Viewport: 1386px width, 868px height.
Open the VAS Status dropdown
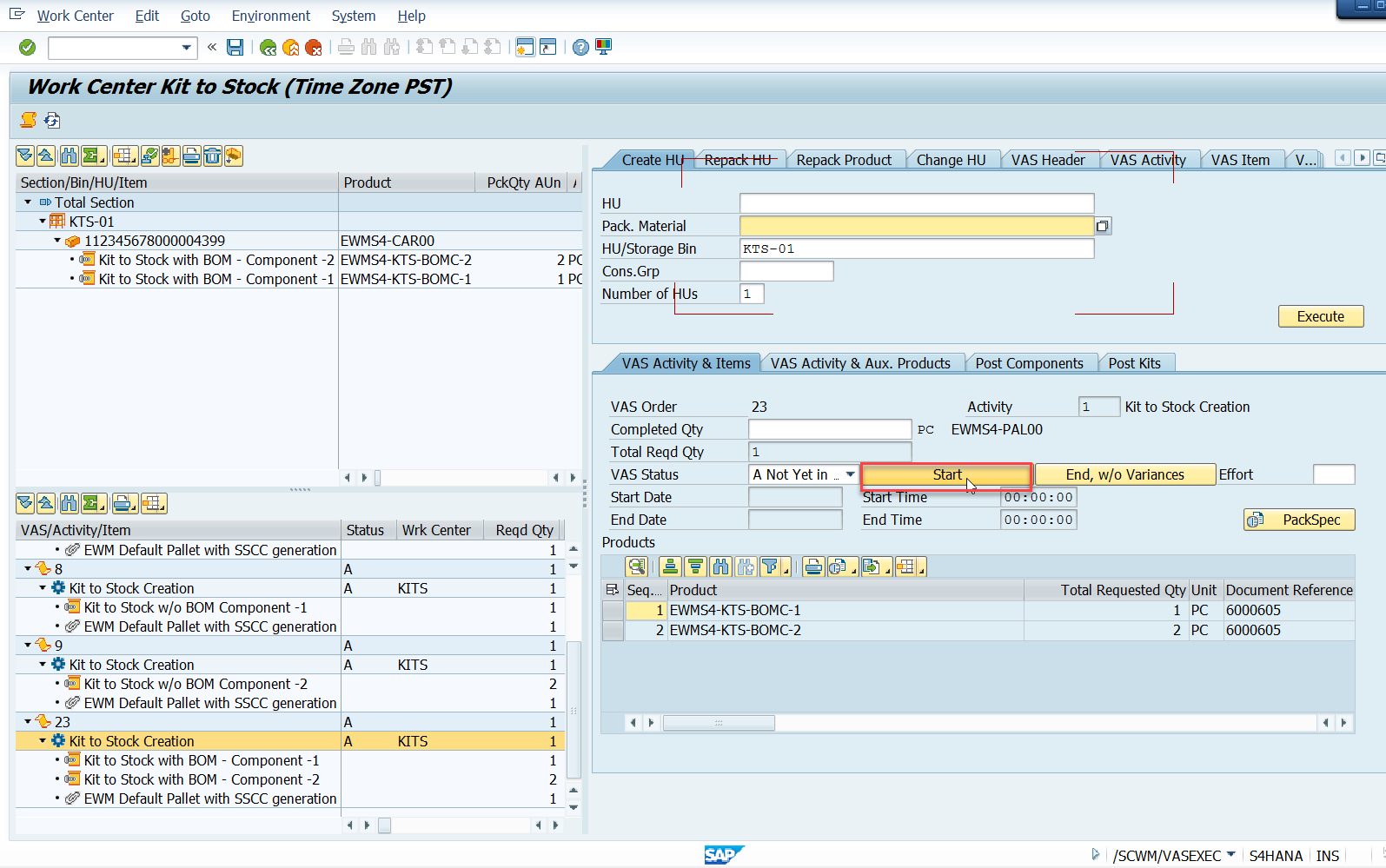point(850,474)
